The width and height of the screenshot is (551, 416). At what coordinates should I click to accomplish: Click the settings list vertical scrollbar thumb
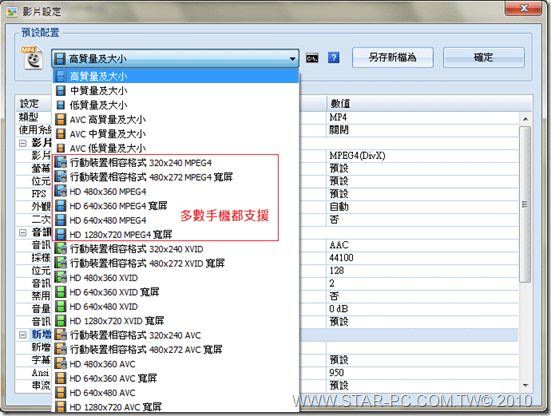[x=525, y=204]
